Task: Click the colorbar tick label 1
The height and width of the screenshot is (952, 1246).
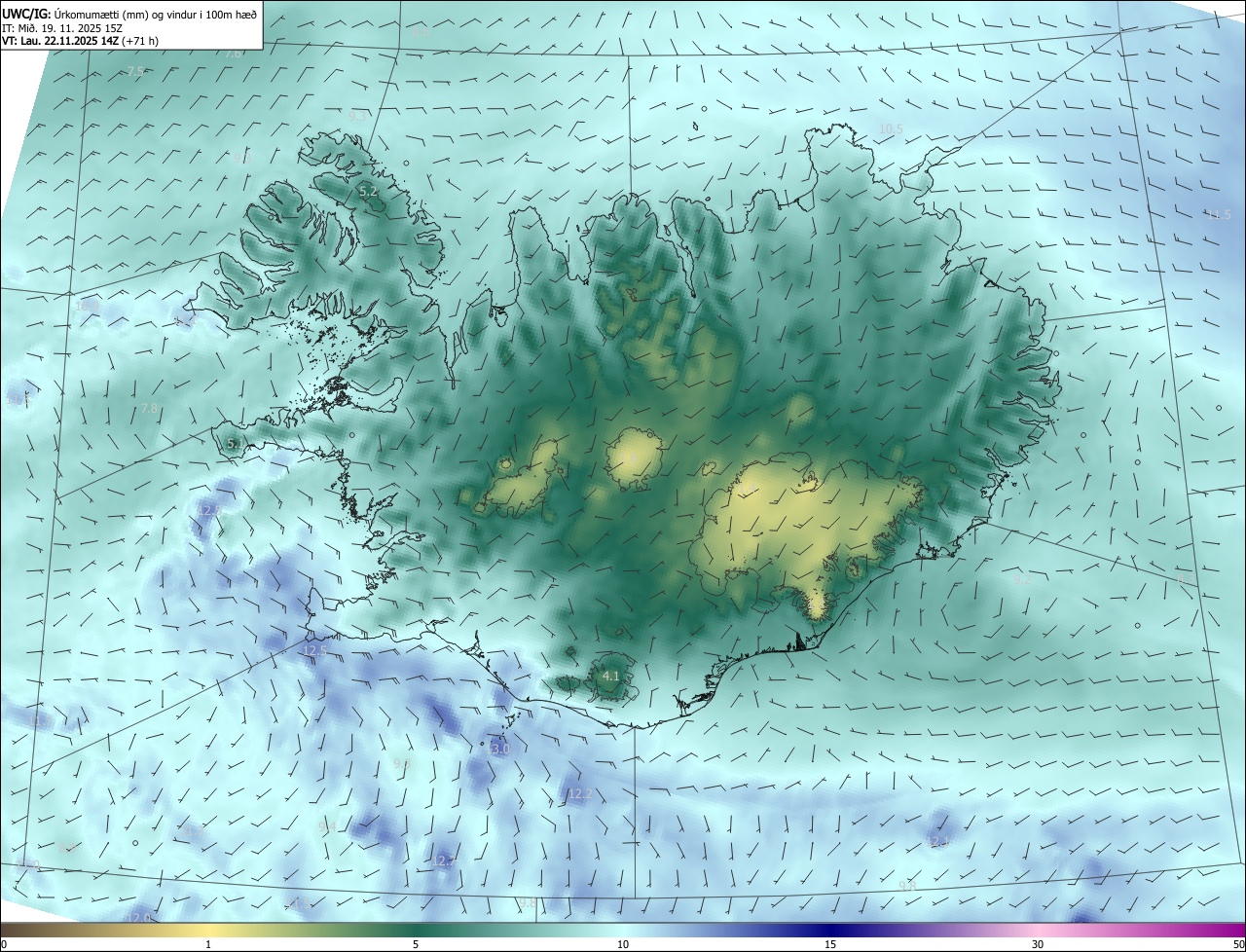Action: pyautogui.click(x=208, y=944)
